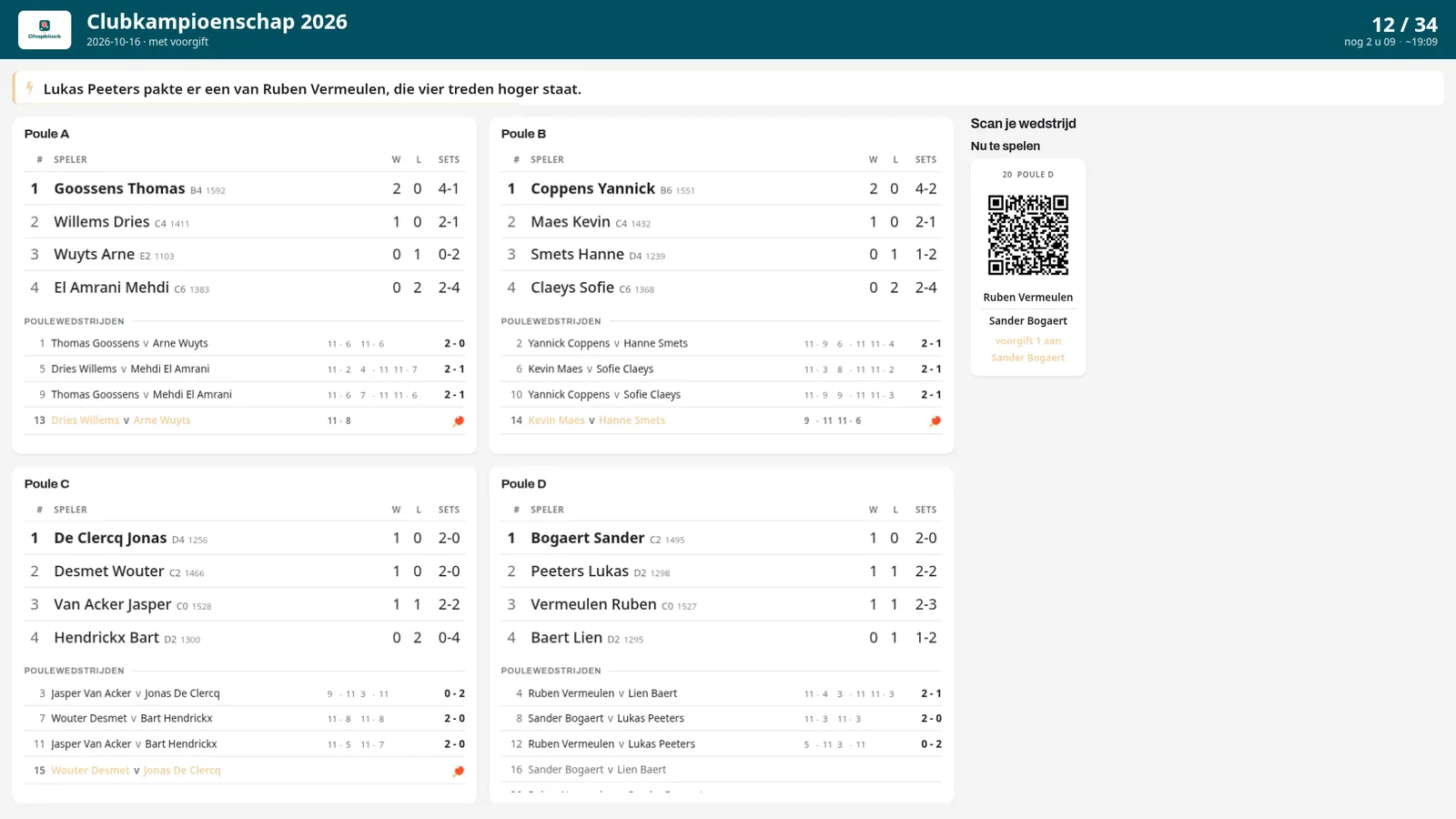Select the "Willems Dries" standings row
This screenshot has height=819, width=1456.
245,221
